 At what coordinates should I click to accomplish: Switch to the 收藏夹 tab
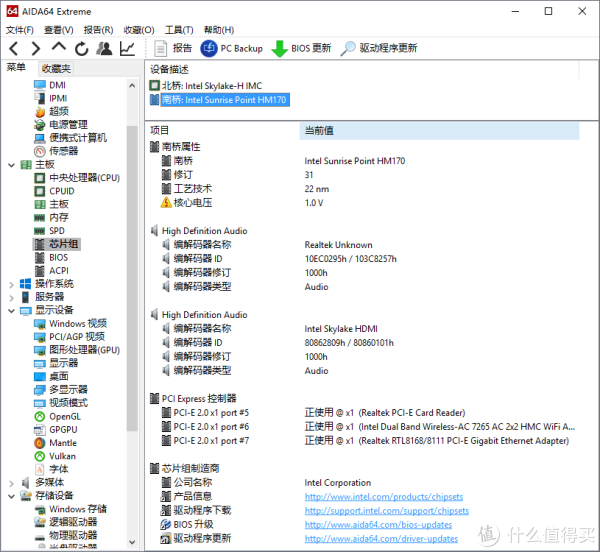pyautogui.click(x=56, y=68)
